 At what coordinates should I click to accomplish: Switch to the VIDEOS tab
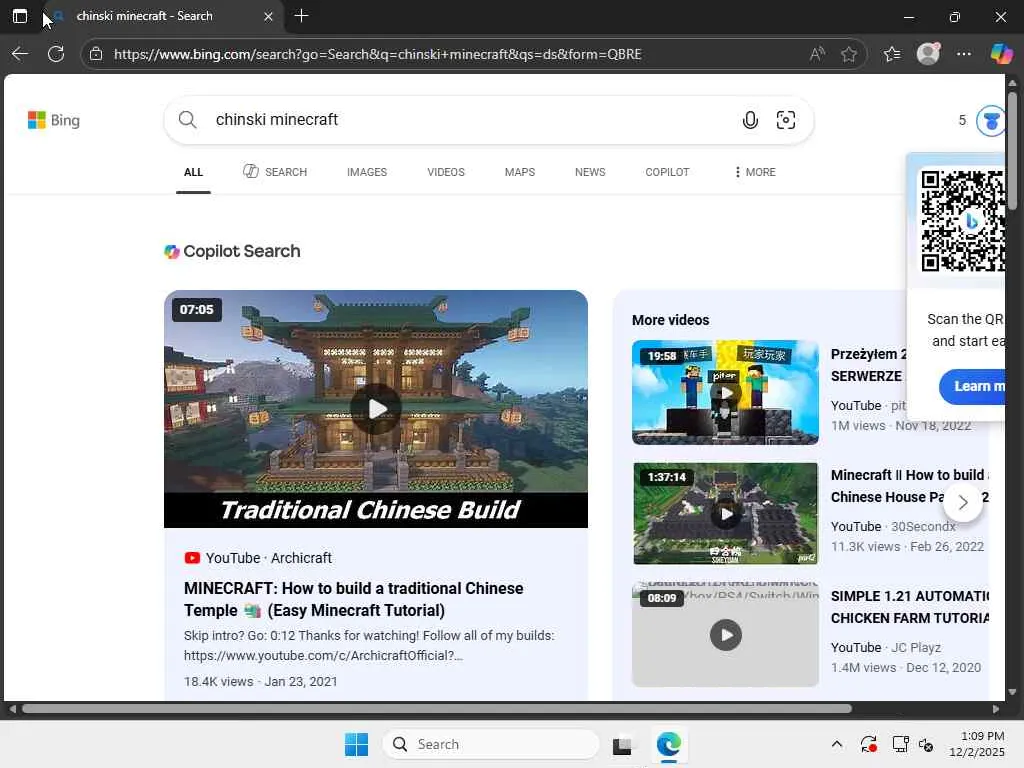pos(446,172)
